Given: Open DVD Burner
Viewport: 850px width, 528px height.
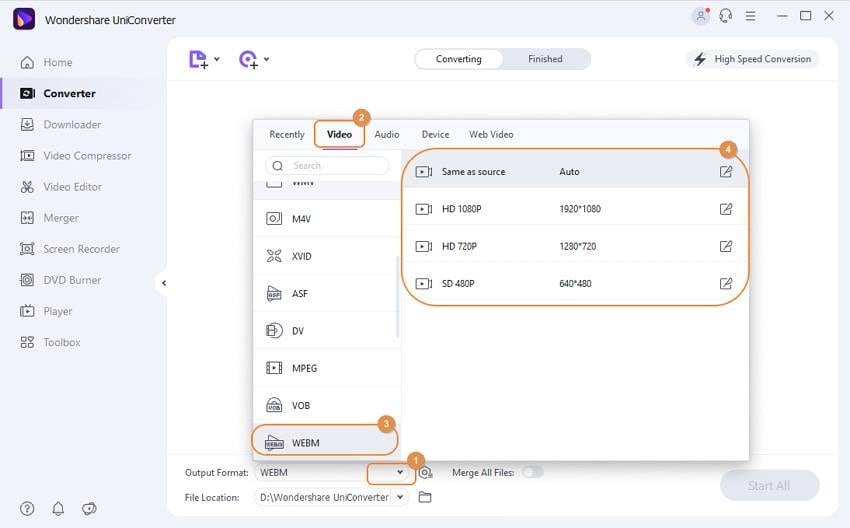Looking at the screenshot, I should 60,280.
